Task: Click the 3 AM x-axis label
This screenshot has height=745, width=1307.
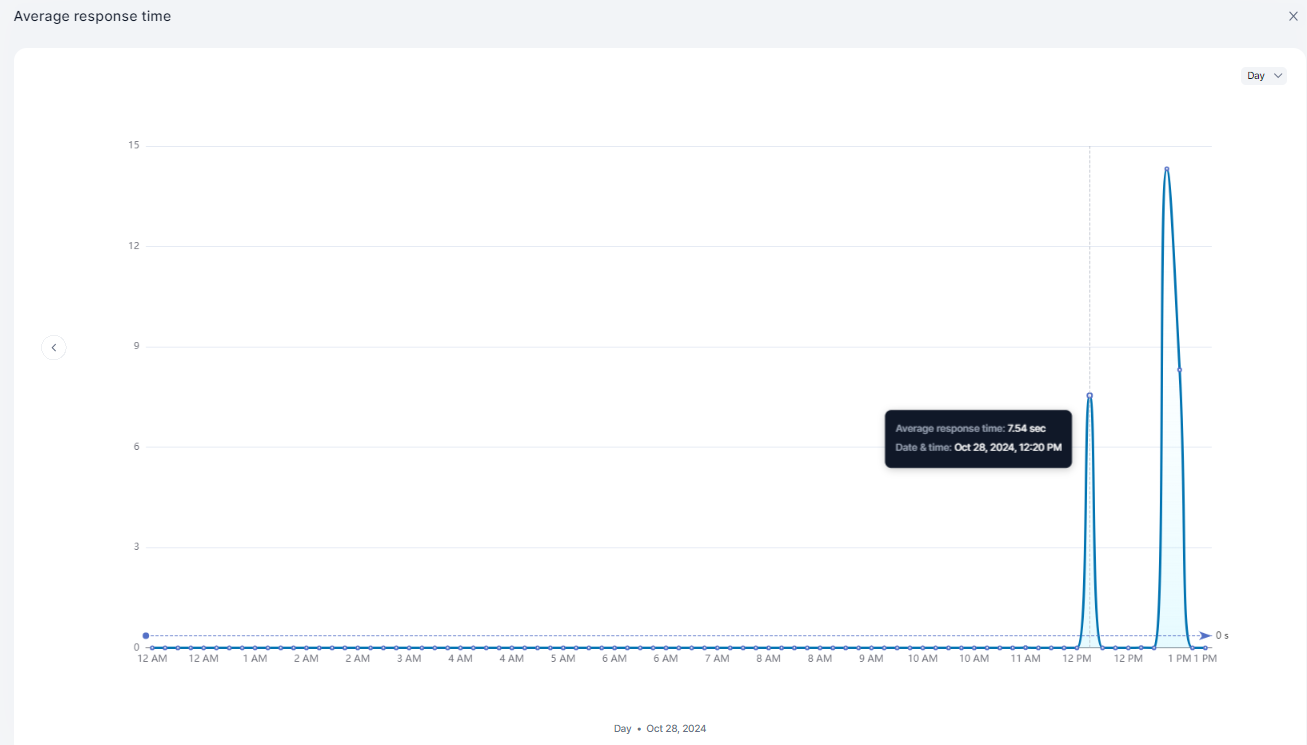Action: (408, 659)
